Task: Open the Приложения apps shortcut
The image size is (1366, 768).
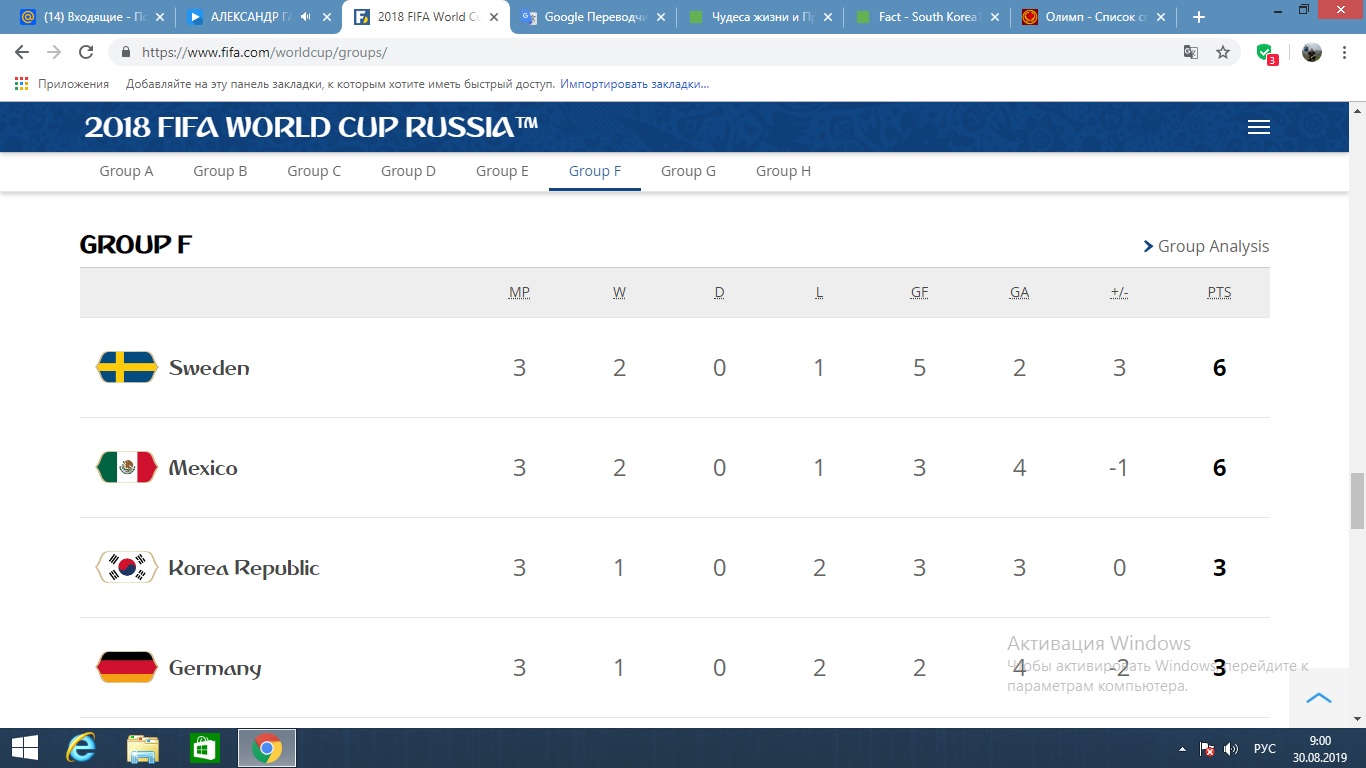Action: coord(62,84)
